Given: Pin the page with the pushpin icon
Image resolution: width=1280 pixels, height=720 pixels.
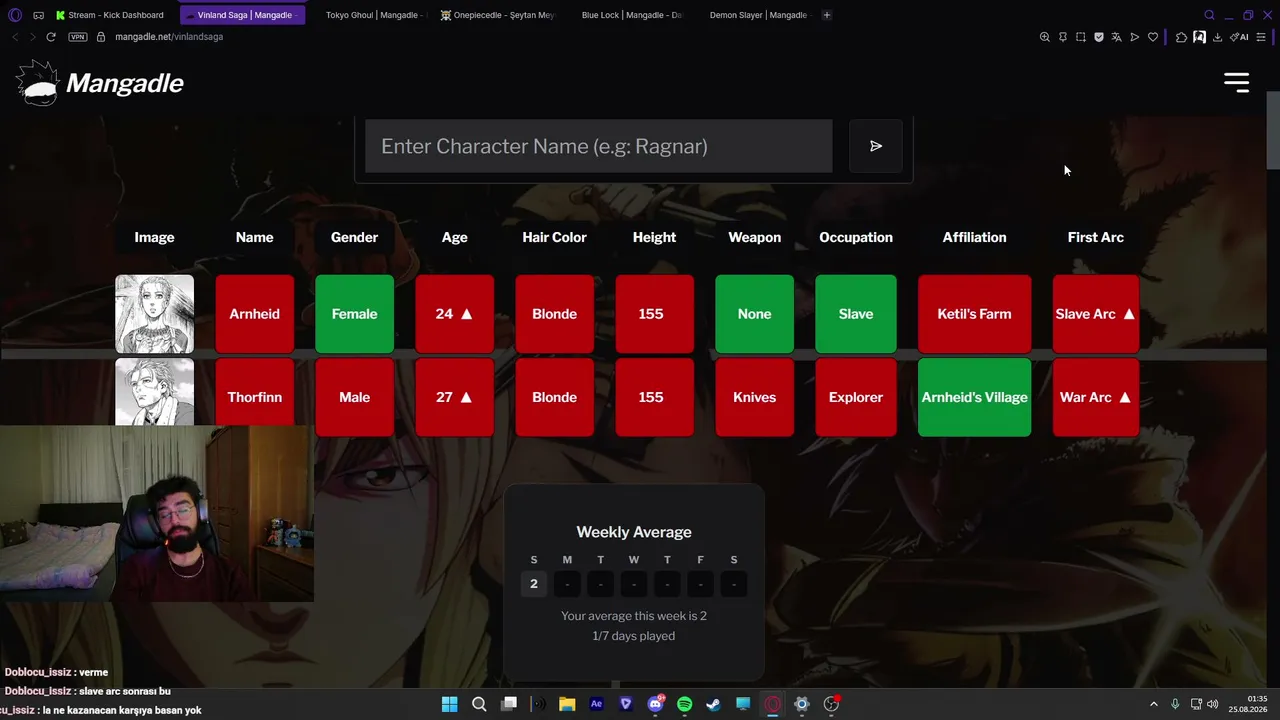Looking at the screenshot, I should pyautogui.click(x=1063, y=37).
